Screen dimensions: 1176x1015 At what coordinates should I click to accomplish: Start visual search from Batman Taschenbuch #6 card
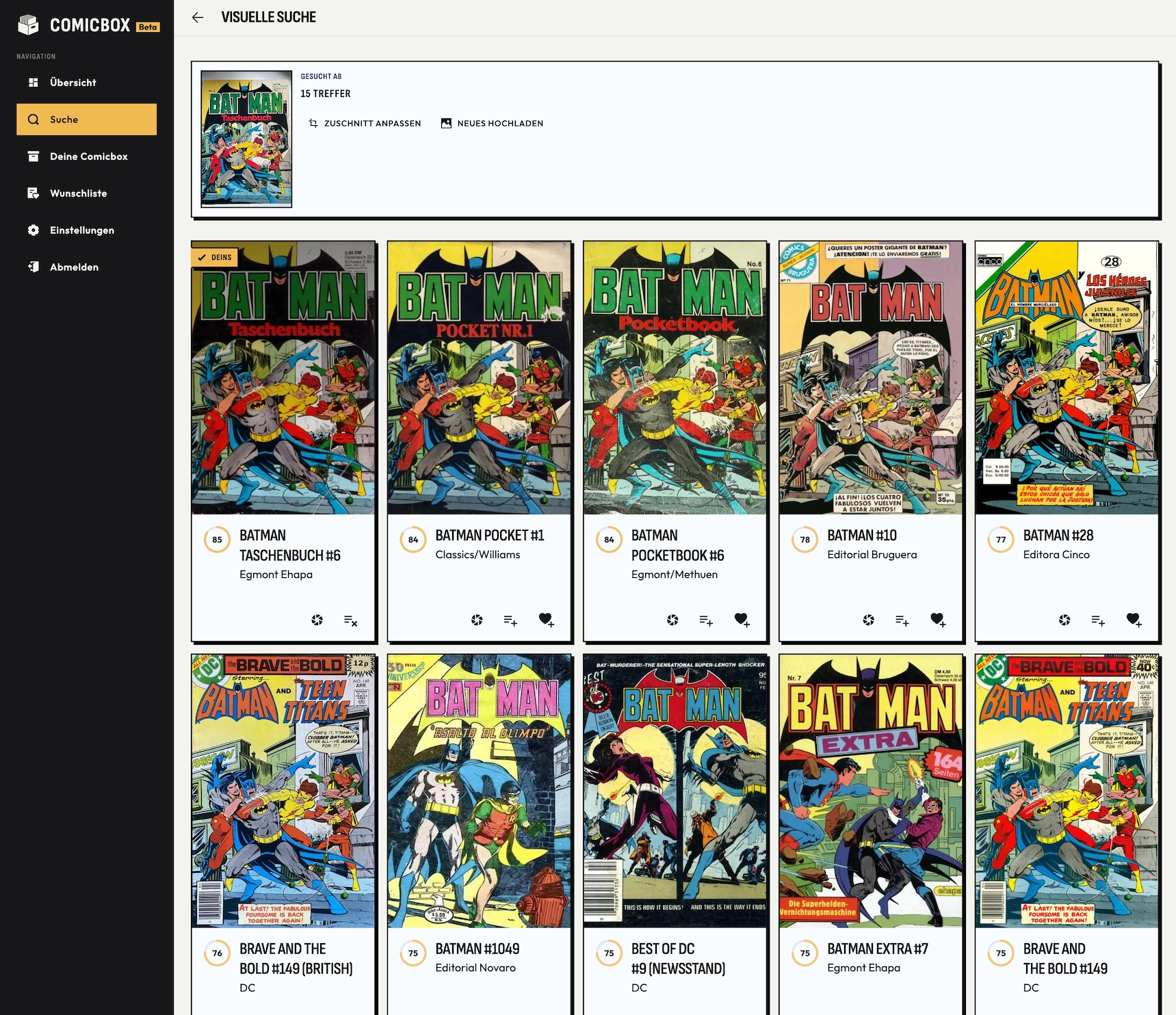pyautogui.click(x=317, y=620)
